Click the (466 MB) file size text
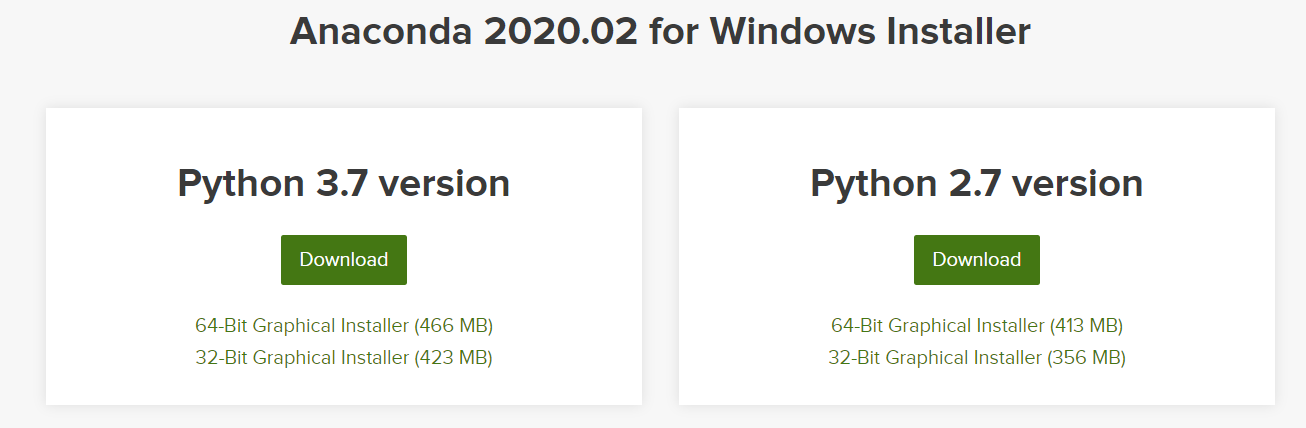 click(x=453, y=325)
